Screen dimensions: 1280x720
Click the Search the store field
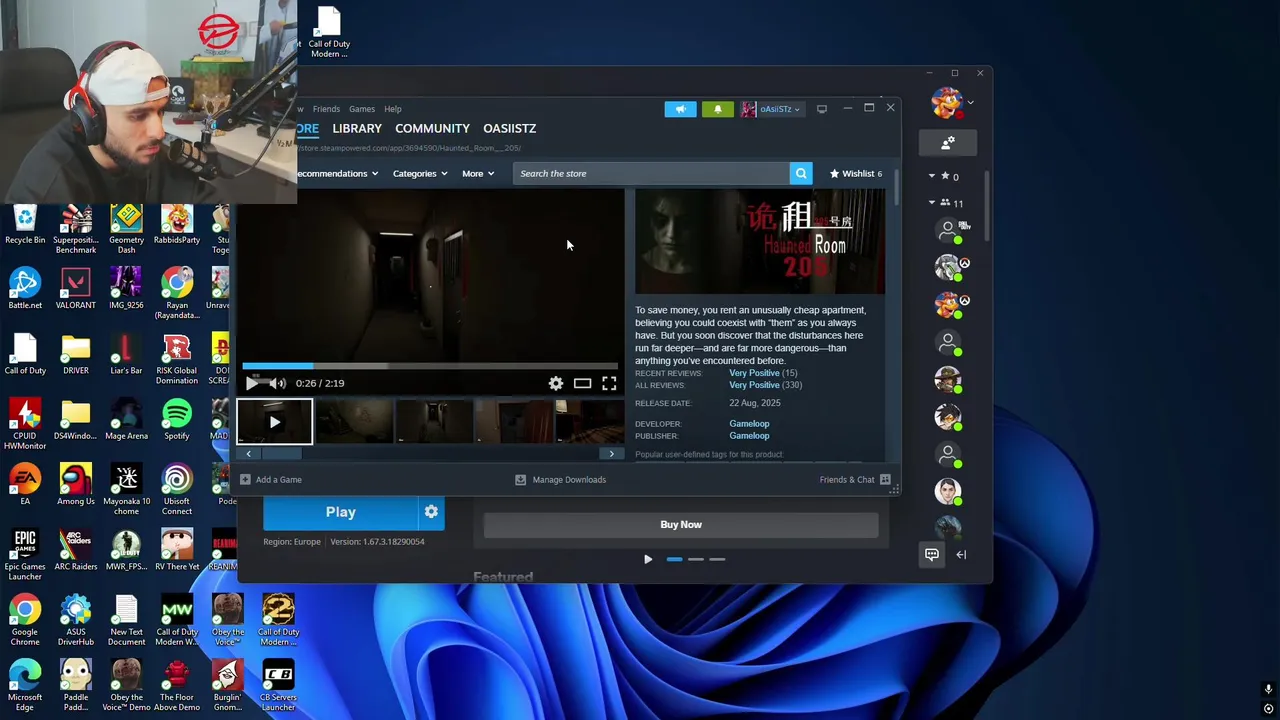[653, 173]
